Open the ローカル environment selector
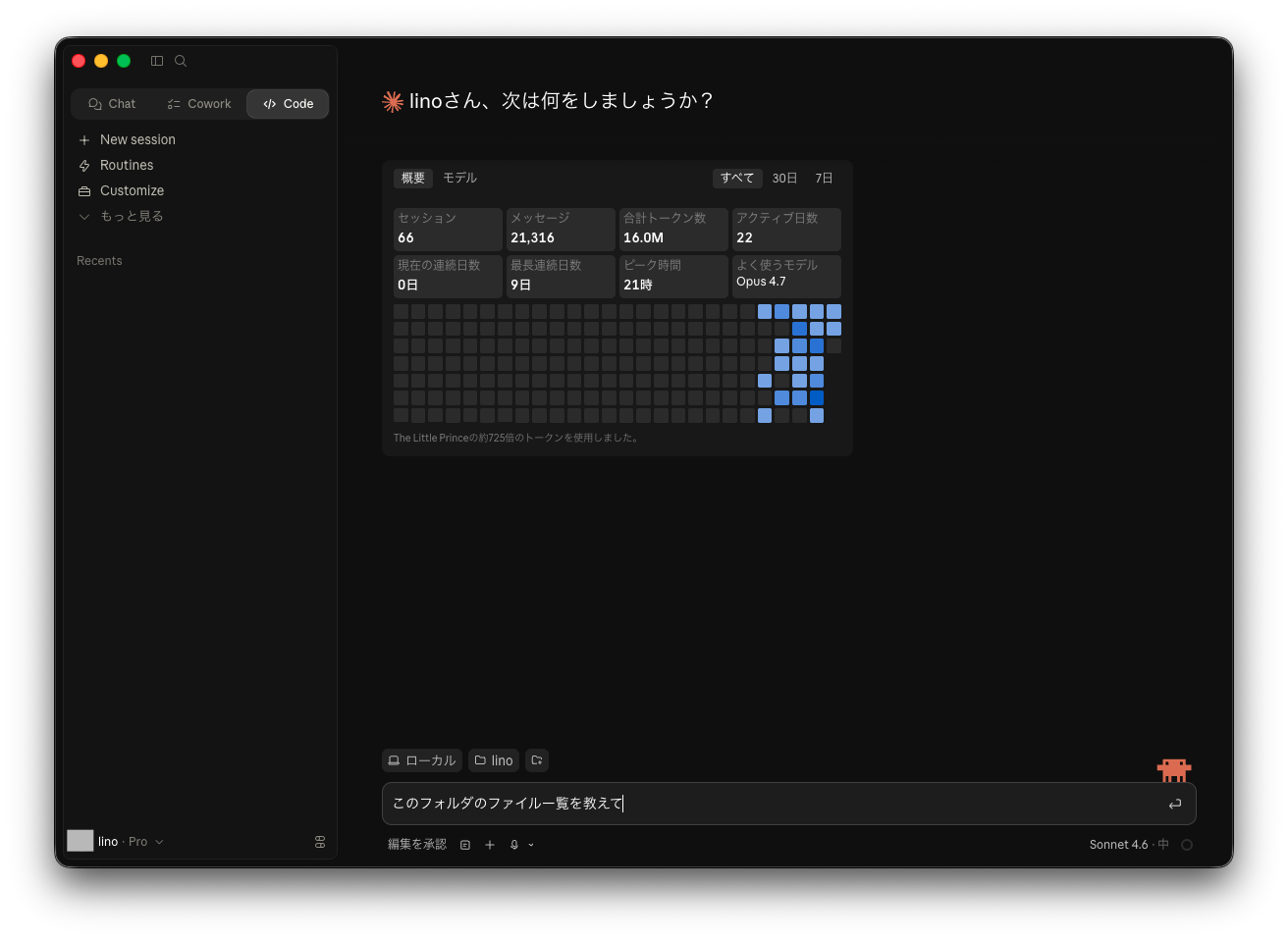This screenshot has width=1288, height=940. pos(422,760)
